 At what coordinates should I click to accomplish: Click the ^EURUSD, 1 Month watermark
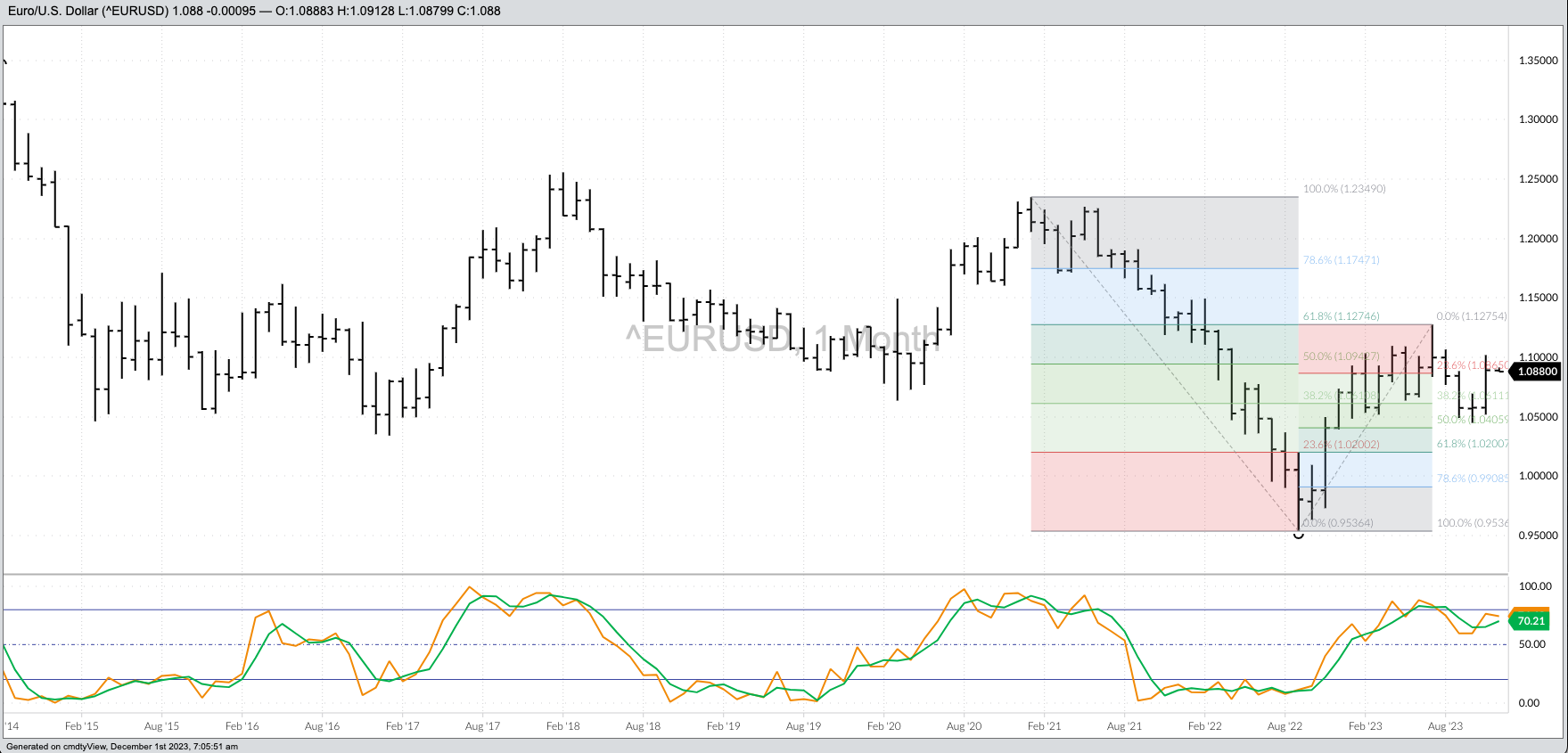click(782, 339)
